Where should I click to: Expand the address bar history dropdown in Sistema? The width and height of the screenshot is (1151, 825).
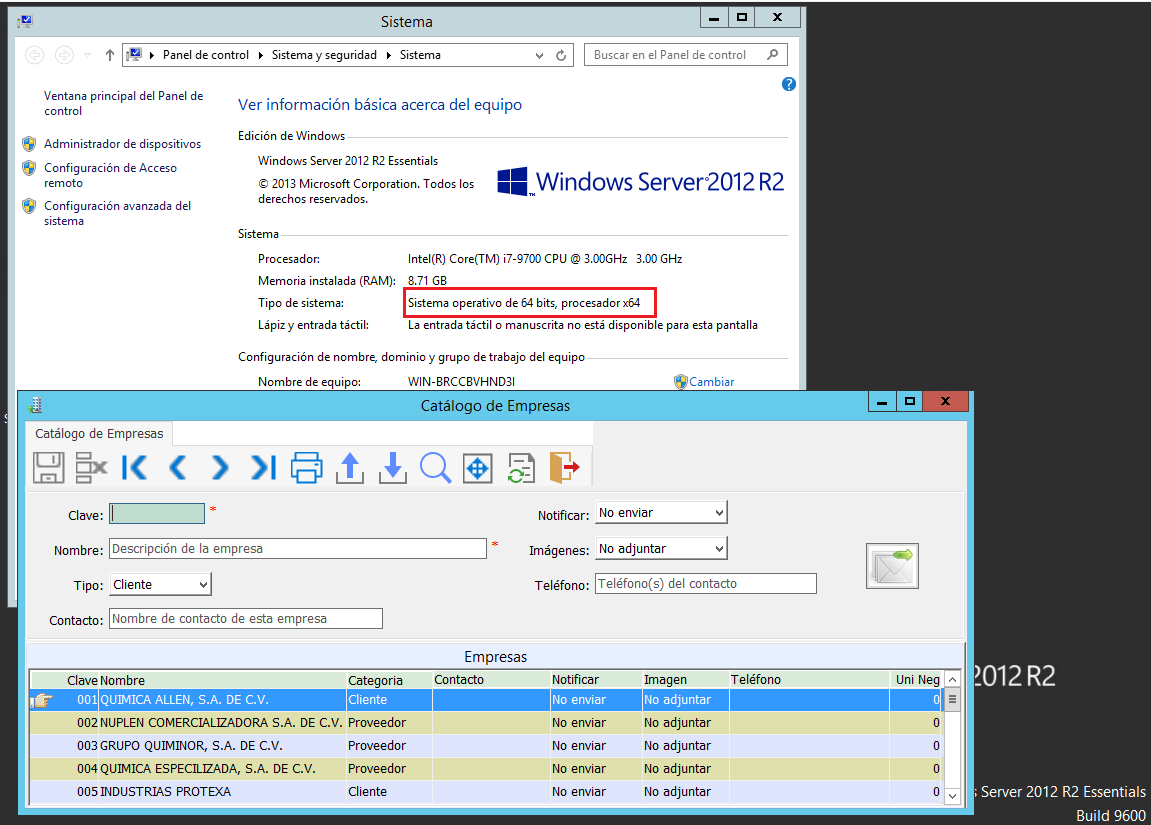(540, 55)
